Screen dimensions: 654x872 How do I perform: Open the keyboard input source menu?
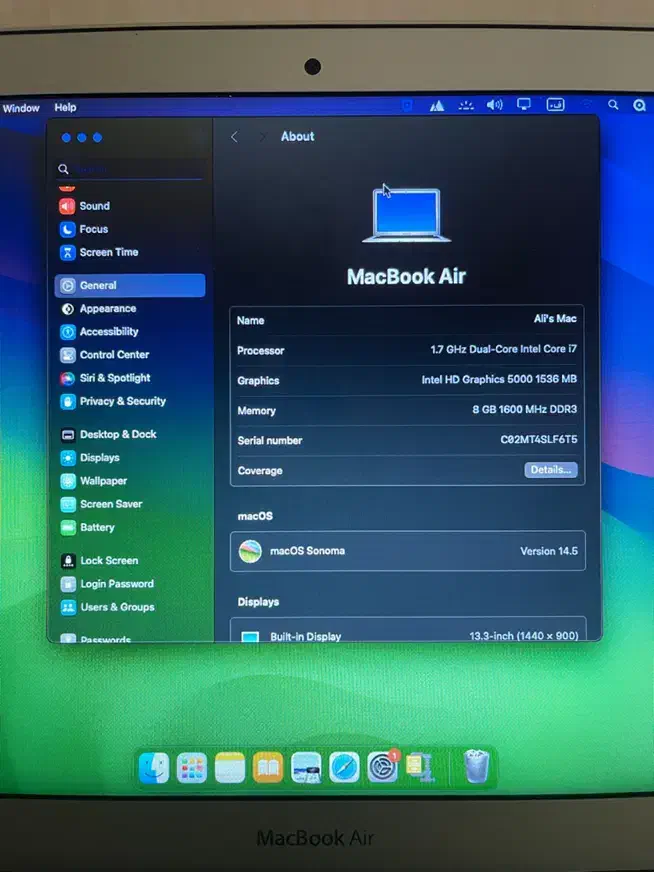(556, 105)
